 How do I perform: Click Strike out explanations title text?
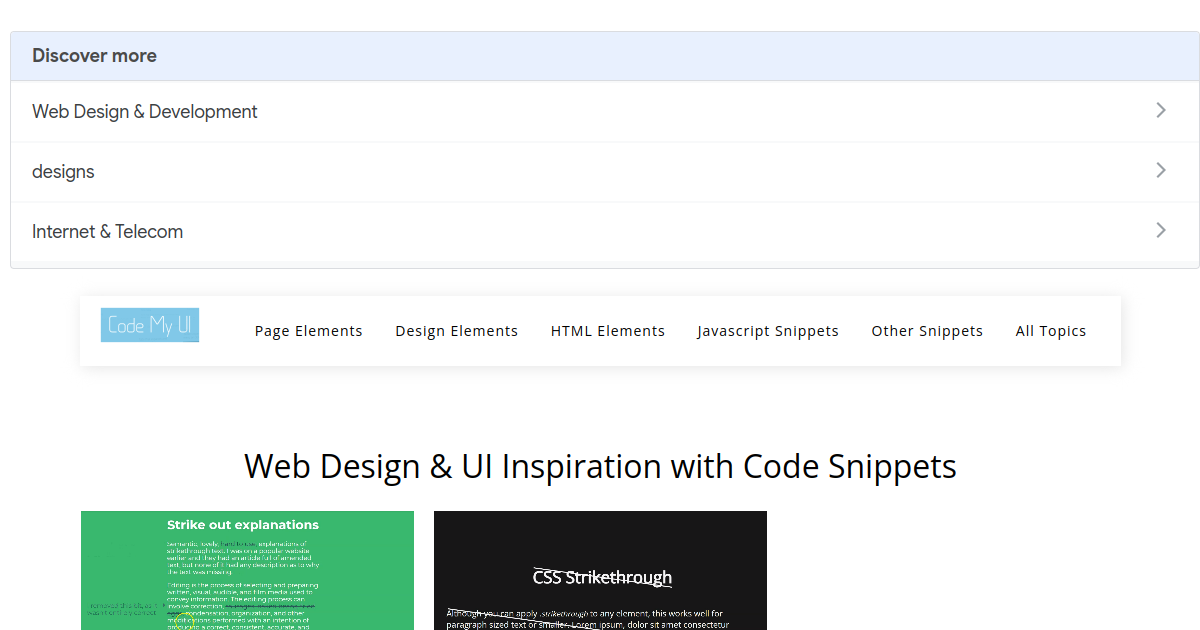click(x=243, y=525)
